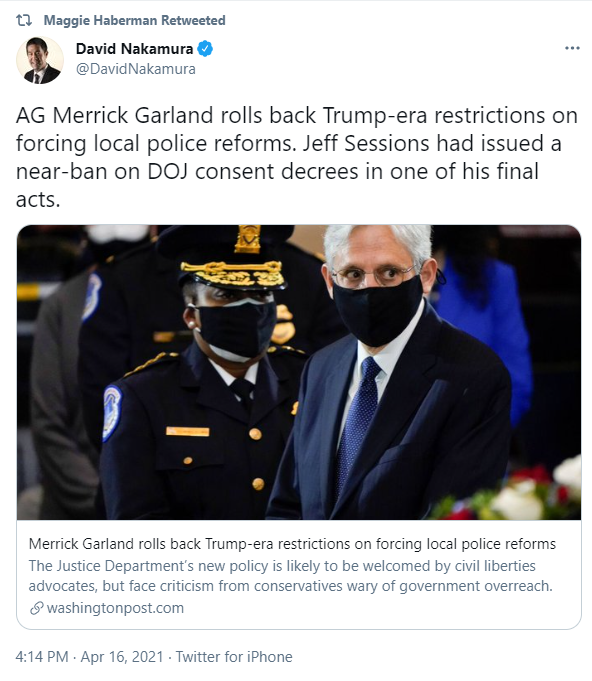The image size is (592, 681).
Task: Click the link chain icon by washingtonpost.com
Action: tap(36, 608)
